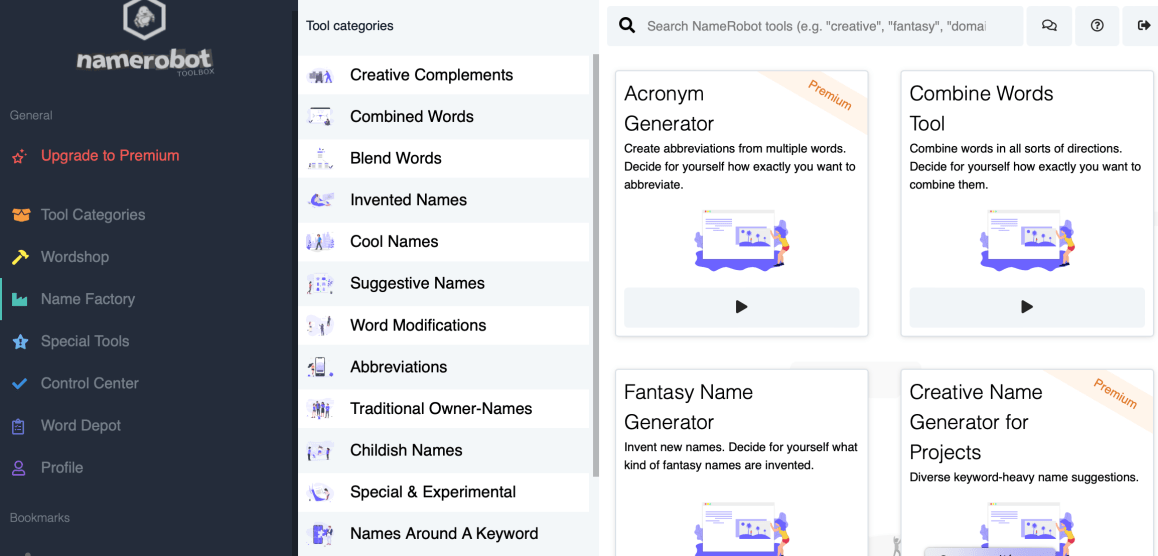Click the Wordshop hammer icon
The height and width of the screenshot is (556, 1158).
(20, 257)
